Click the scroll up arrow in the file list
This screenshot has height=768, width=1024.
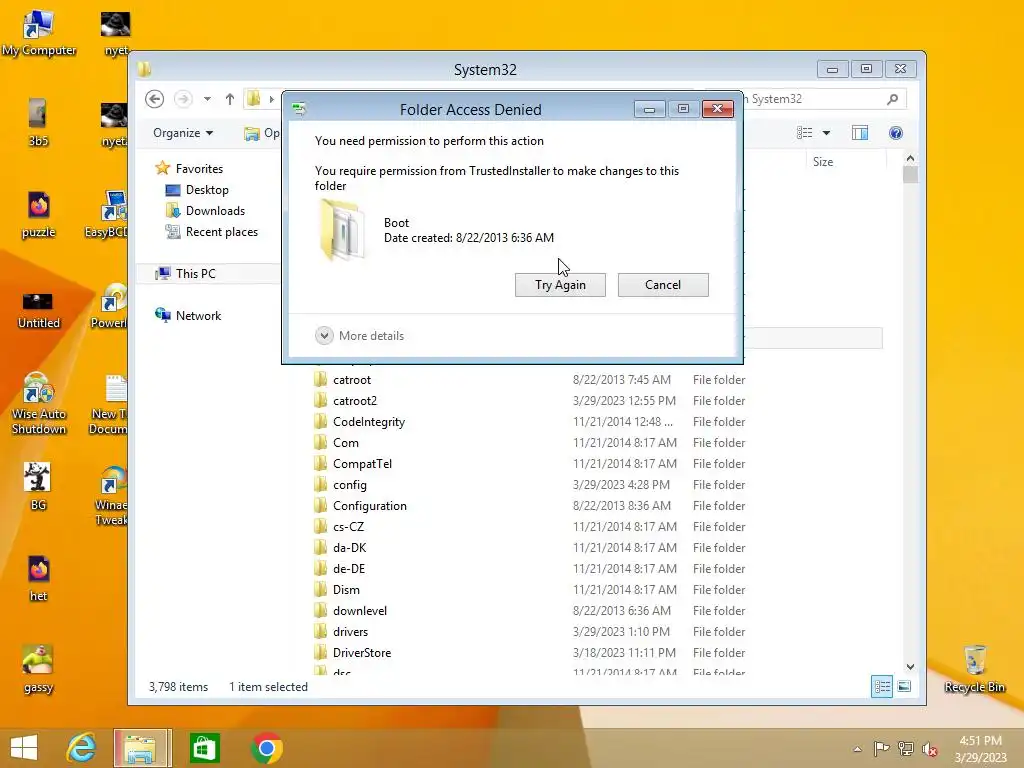pyautogui.click(x=910, y=159)
